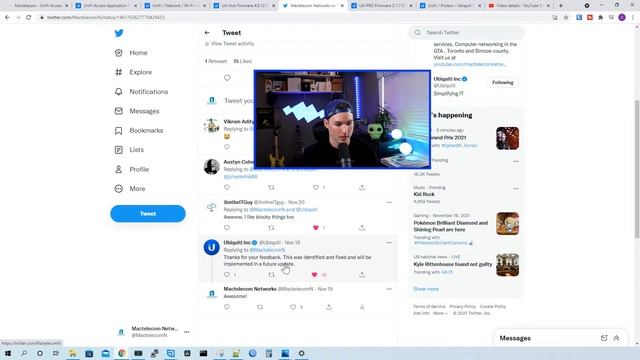The image size is (640, 360).
Task: Share the Ubiquiti Inc reply
Action: [362, 275]
